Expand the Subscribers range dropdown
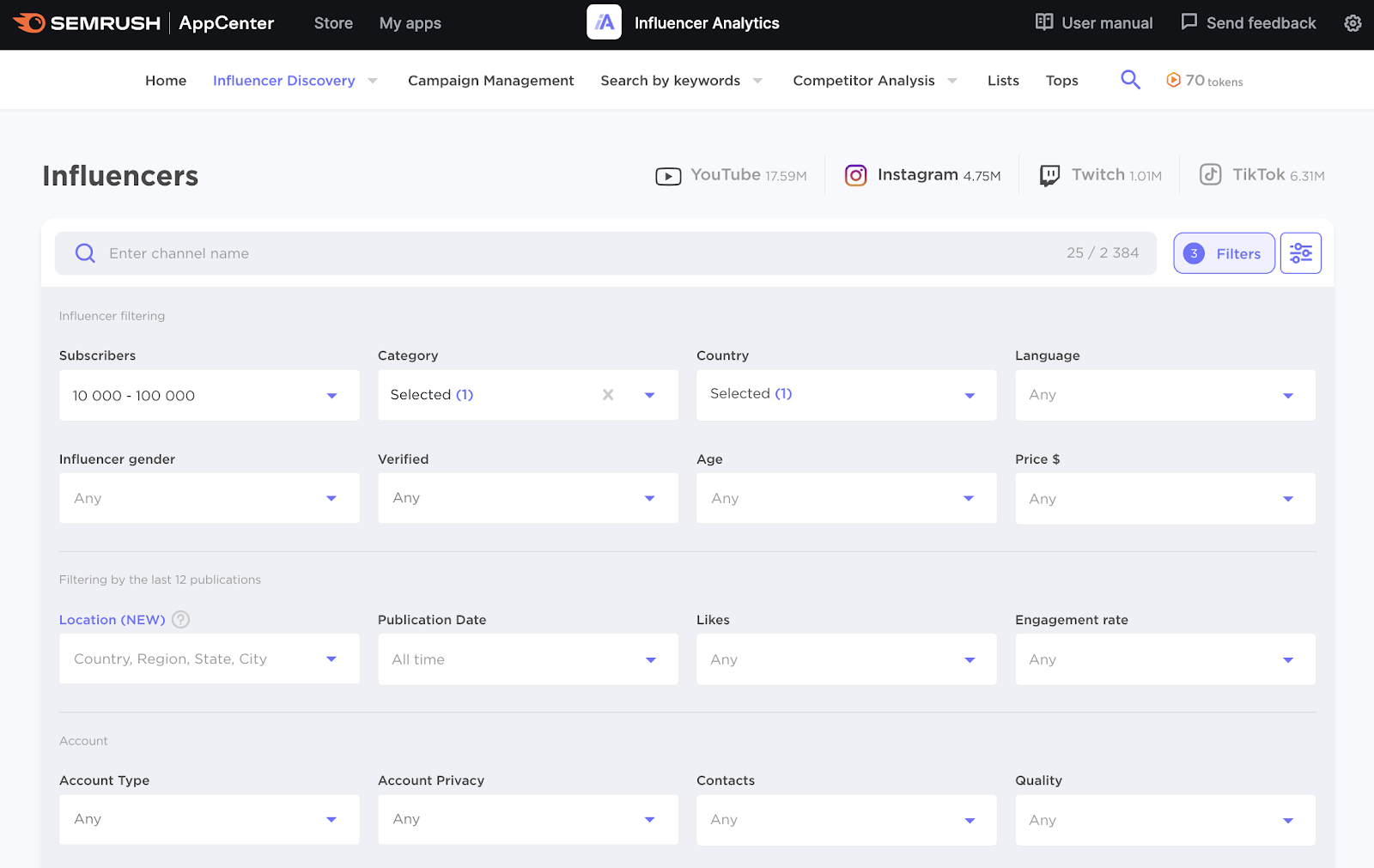Viewport: 1374px width, 868px height. (x=331, y=395)
